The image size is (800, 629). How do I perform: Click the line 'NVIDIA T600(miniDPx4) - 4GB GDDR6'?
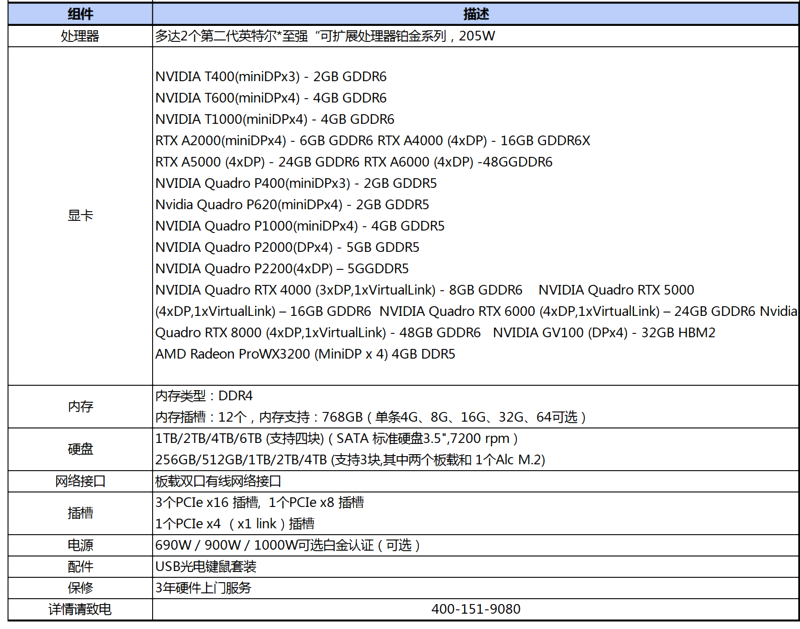click(271, 98)
